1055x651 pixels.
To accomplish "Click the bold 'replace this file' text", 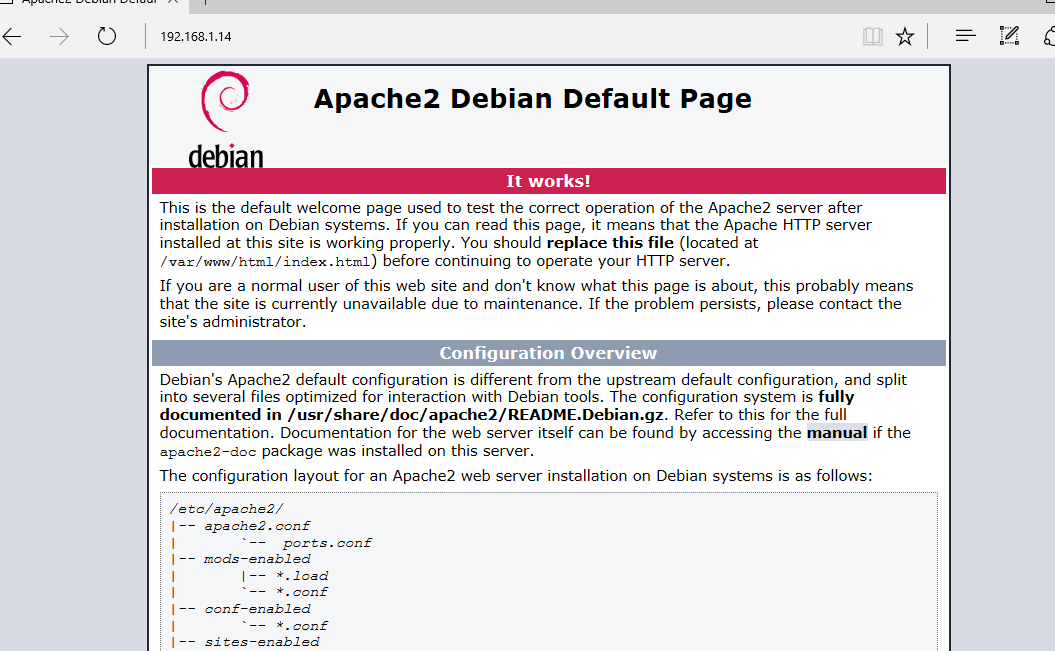I will pos(610,243).
